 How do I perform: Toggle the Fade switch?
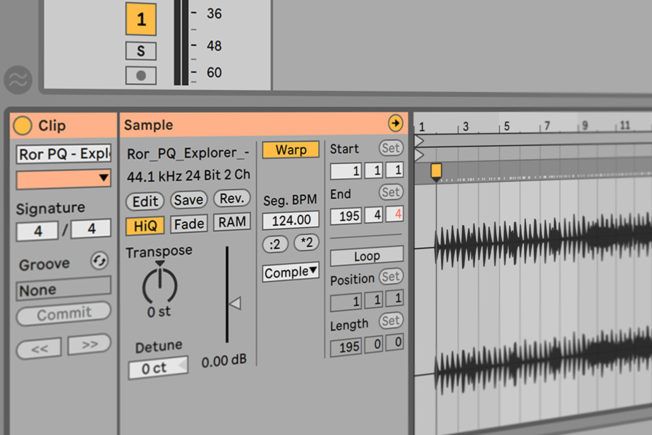(189, 224)
